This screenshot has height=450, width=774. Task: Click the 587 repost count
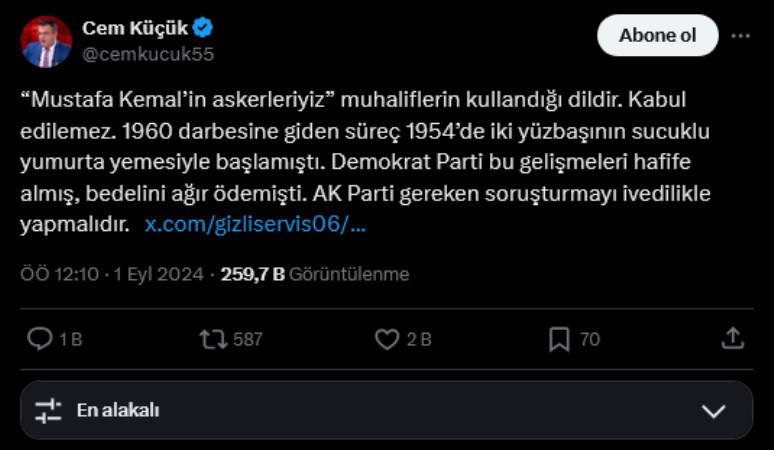247,339
